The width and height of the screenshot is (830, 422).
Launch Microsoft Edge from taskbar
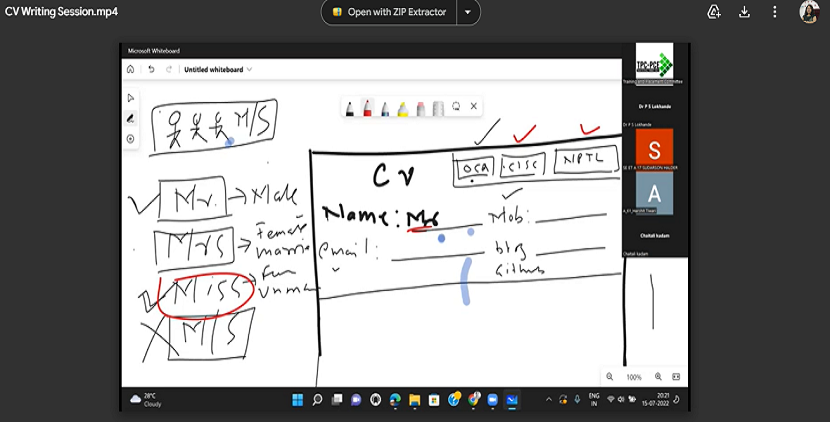pos(395,400)
